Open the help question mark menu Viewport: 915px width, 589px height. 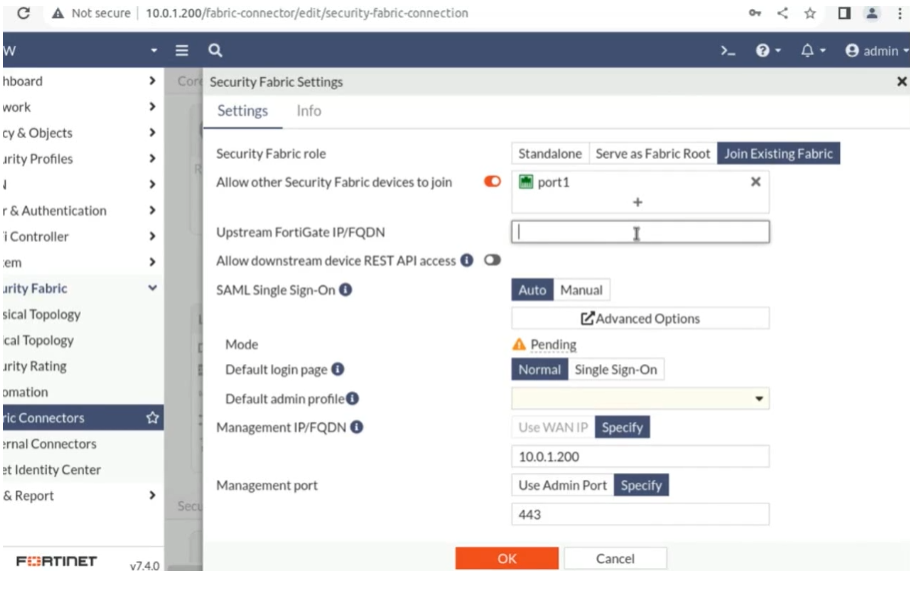pos(768,51)
